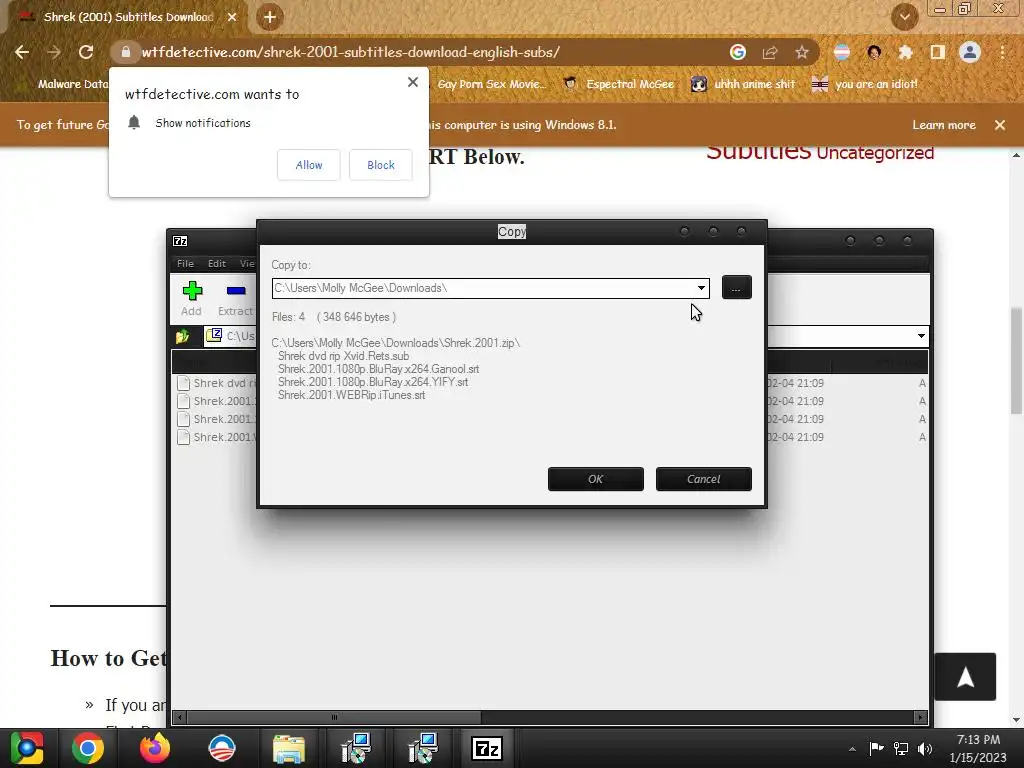Click the address bar URL
Image resolution: width=1024 pixels, height=768 pixels.
pos(351,52)
